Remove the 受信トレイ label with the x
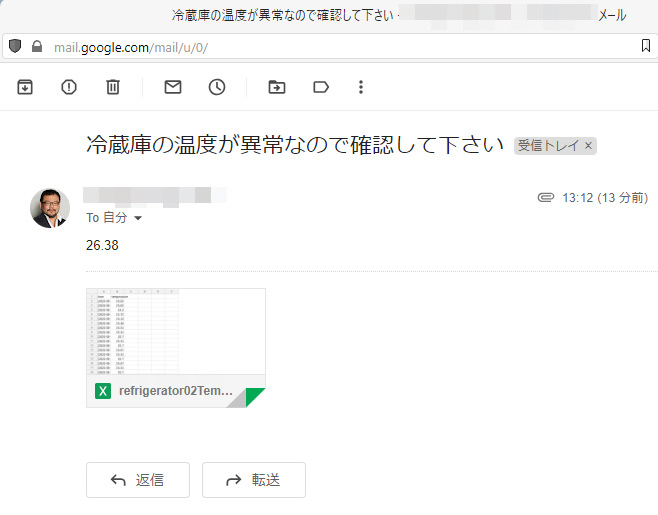 coord(589,146)
